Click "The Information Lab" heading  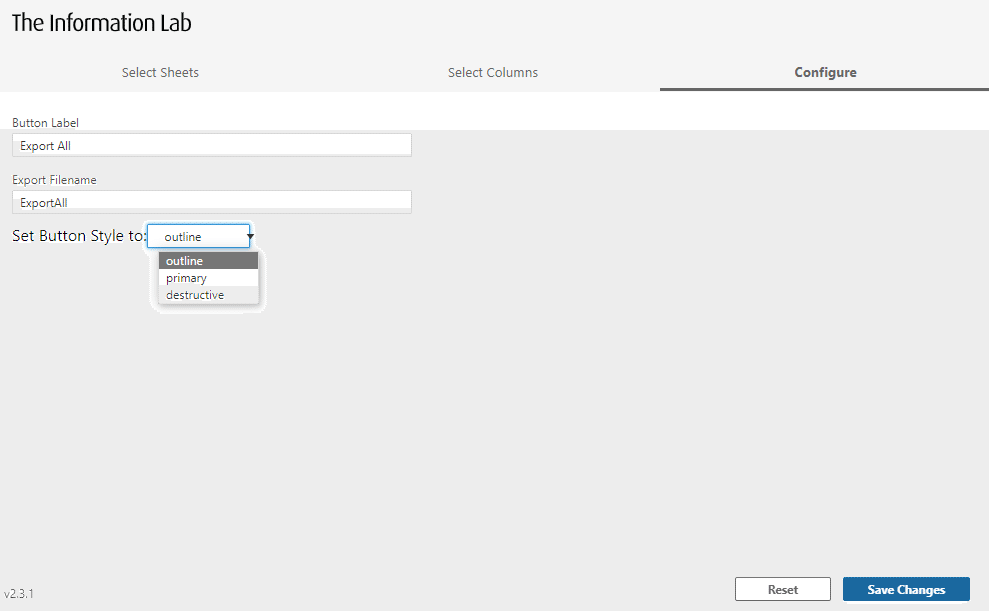point(101,22)
